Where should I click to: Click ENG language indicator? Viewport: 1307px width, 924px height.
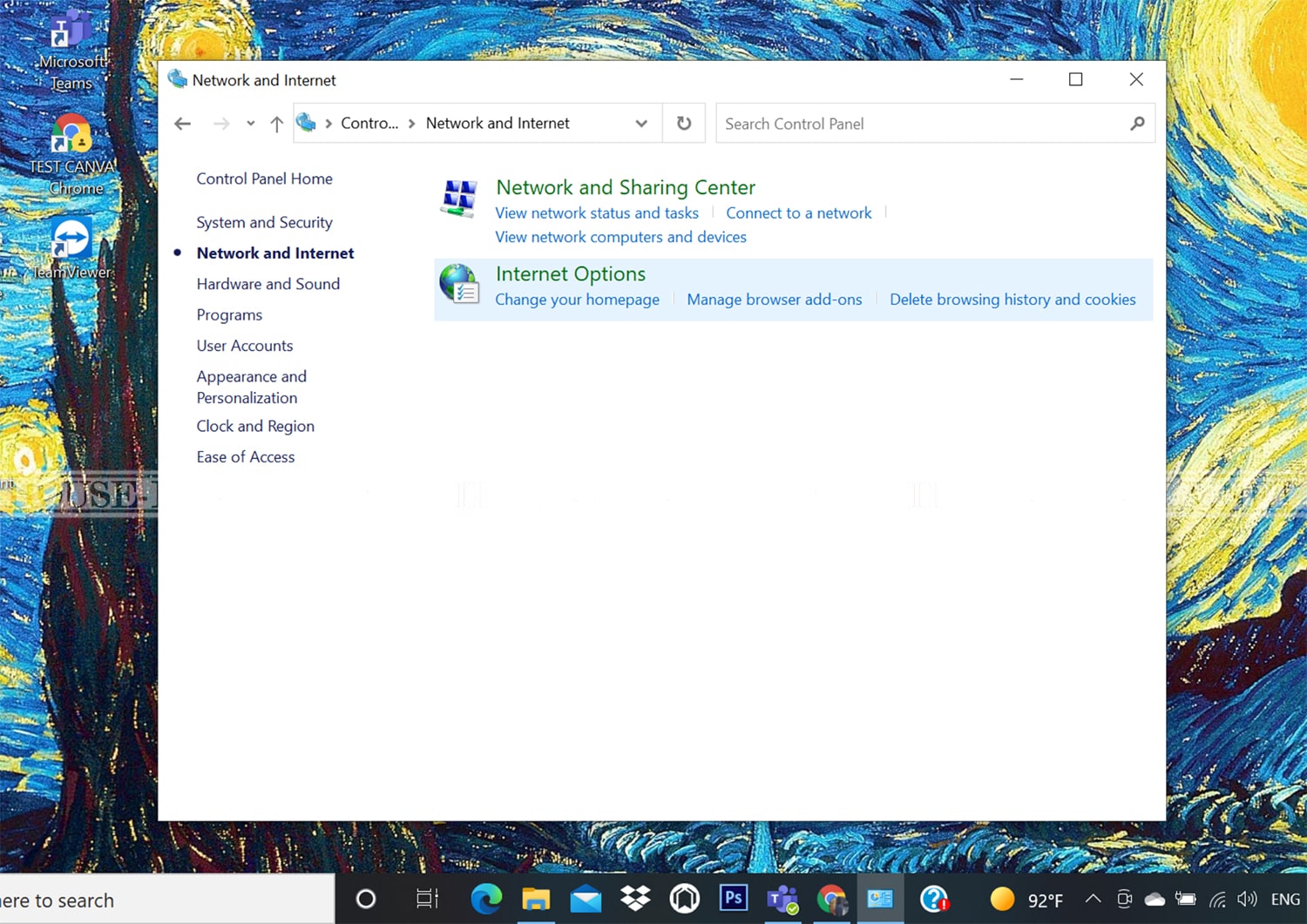(x=1285, y=900)
